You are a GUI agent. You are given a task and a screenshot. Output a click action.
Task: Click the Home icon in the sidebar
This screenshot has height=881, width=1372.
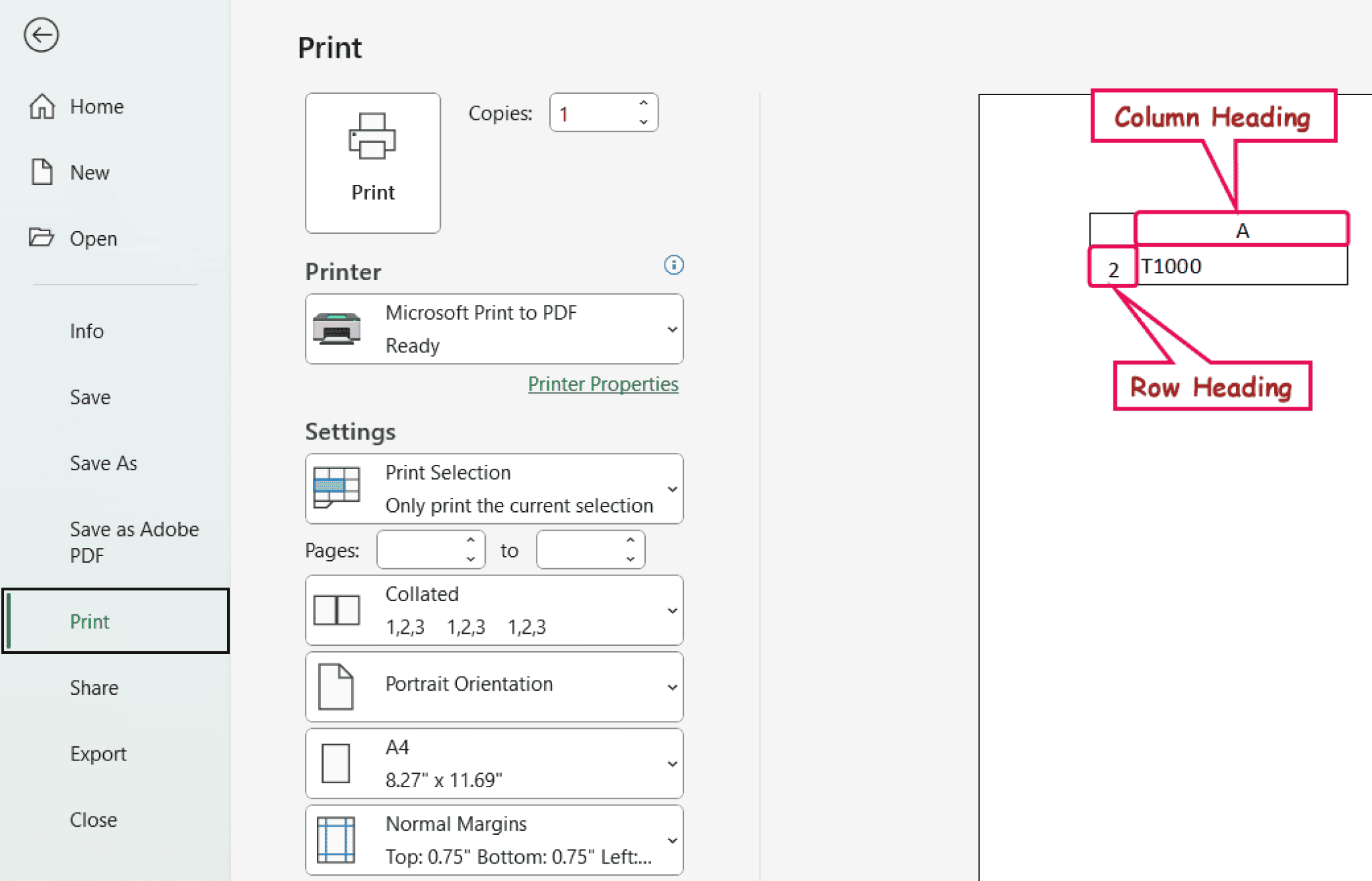click(42, 106)
